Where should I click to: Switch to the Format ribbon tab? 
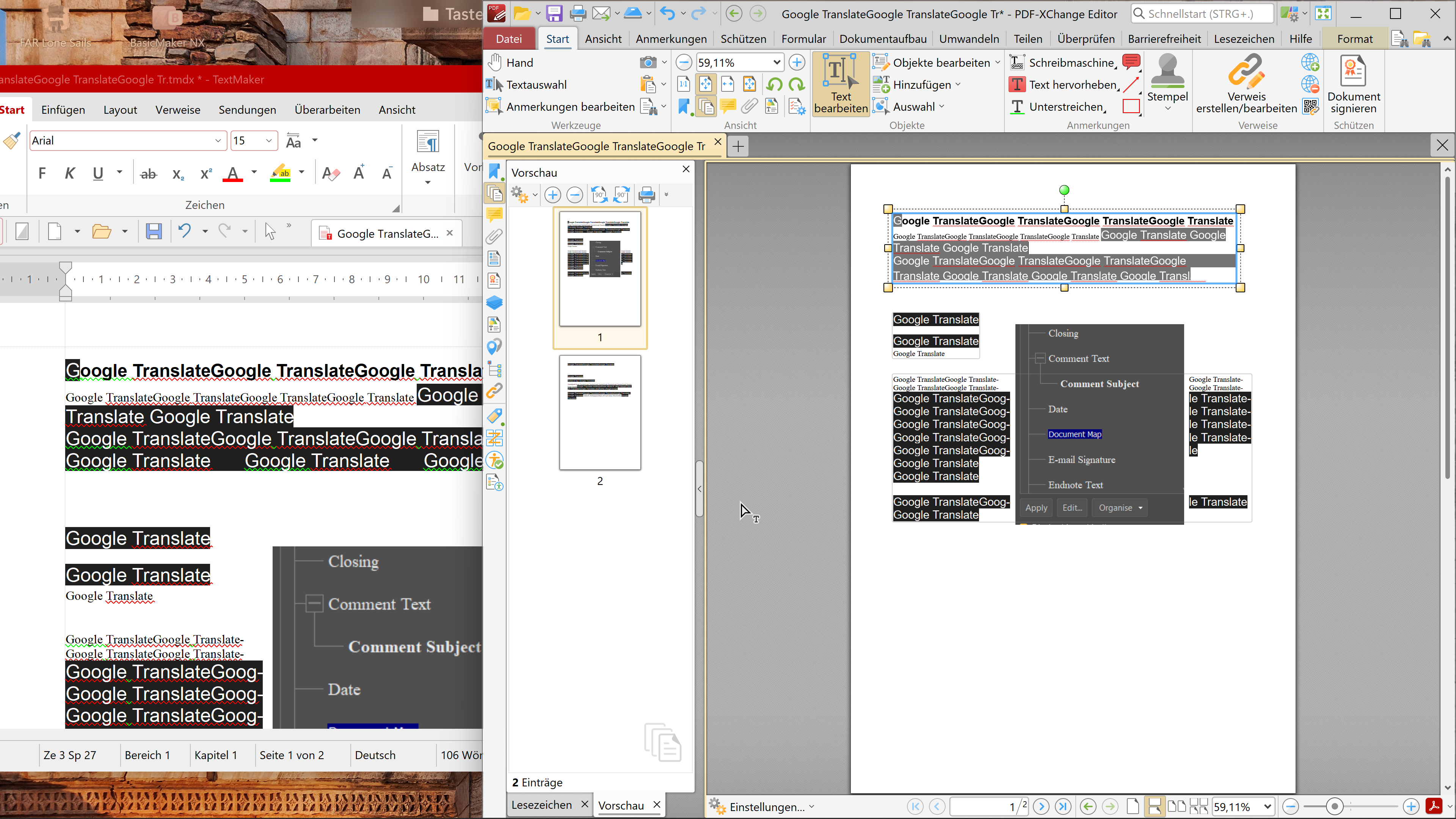1354,39
